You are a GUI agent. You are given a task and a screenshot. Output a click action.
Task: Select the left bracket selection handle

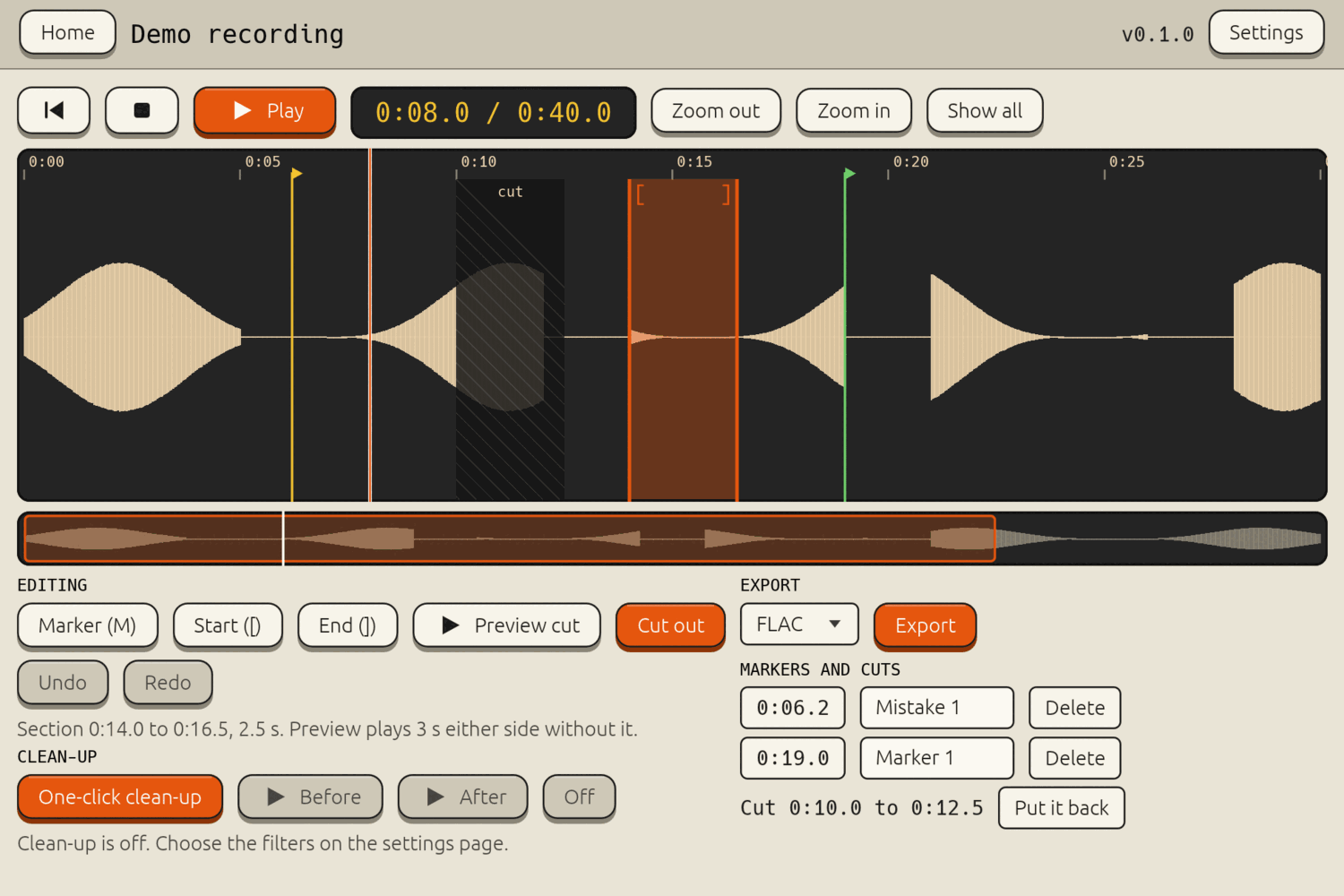point(640,194)
